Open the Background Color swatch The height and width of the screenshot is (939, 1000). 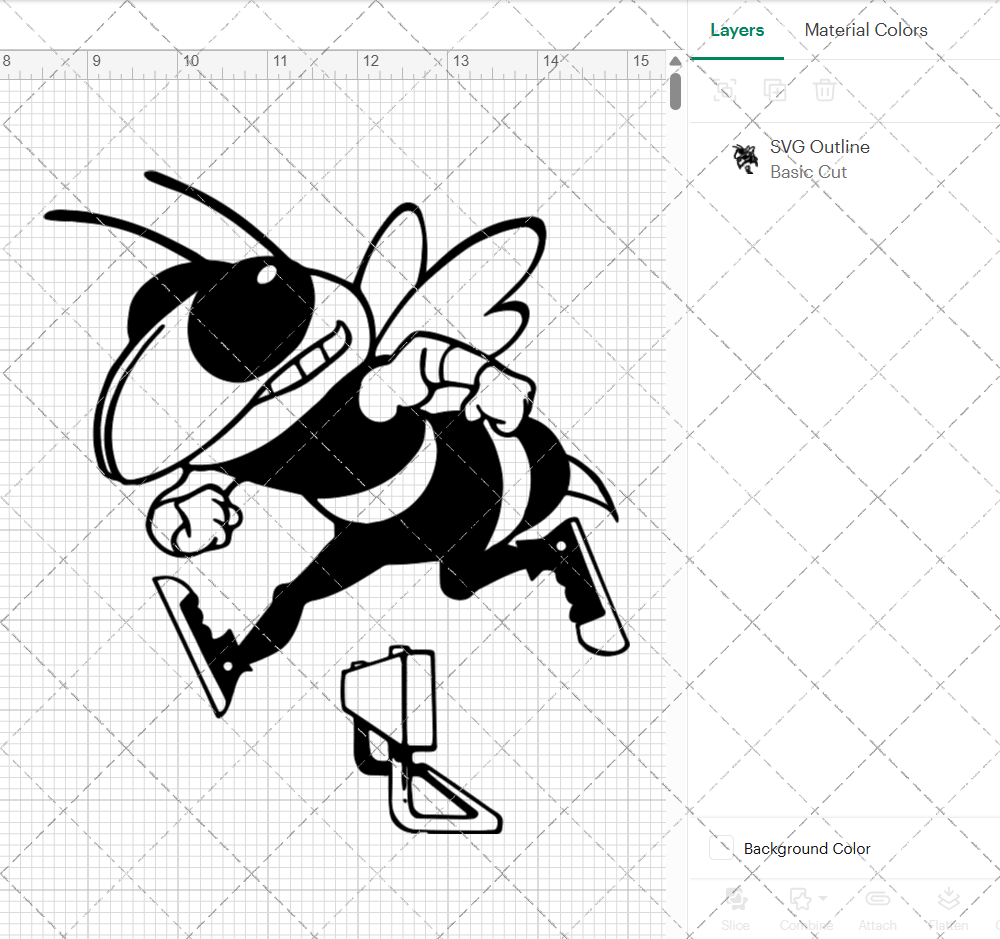pyautogui.click(x=721, y=848)
